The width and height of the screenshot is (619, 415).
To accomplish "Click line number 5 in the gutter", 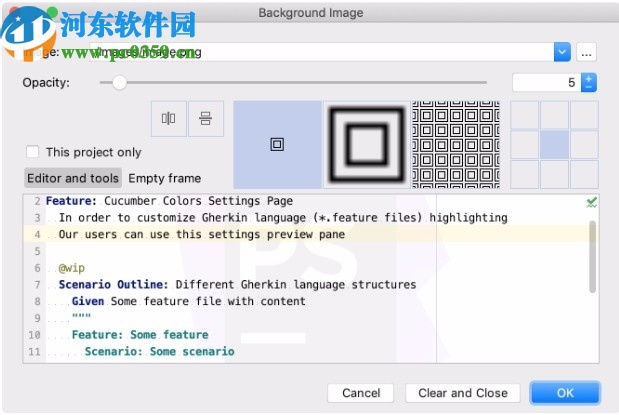I will 37,251.
